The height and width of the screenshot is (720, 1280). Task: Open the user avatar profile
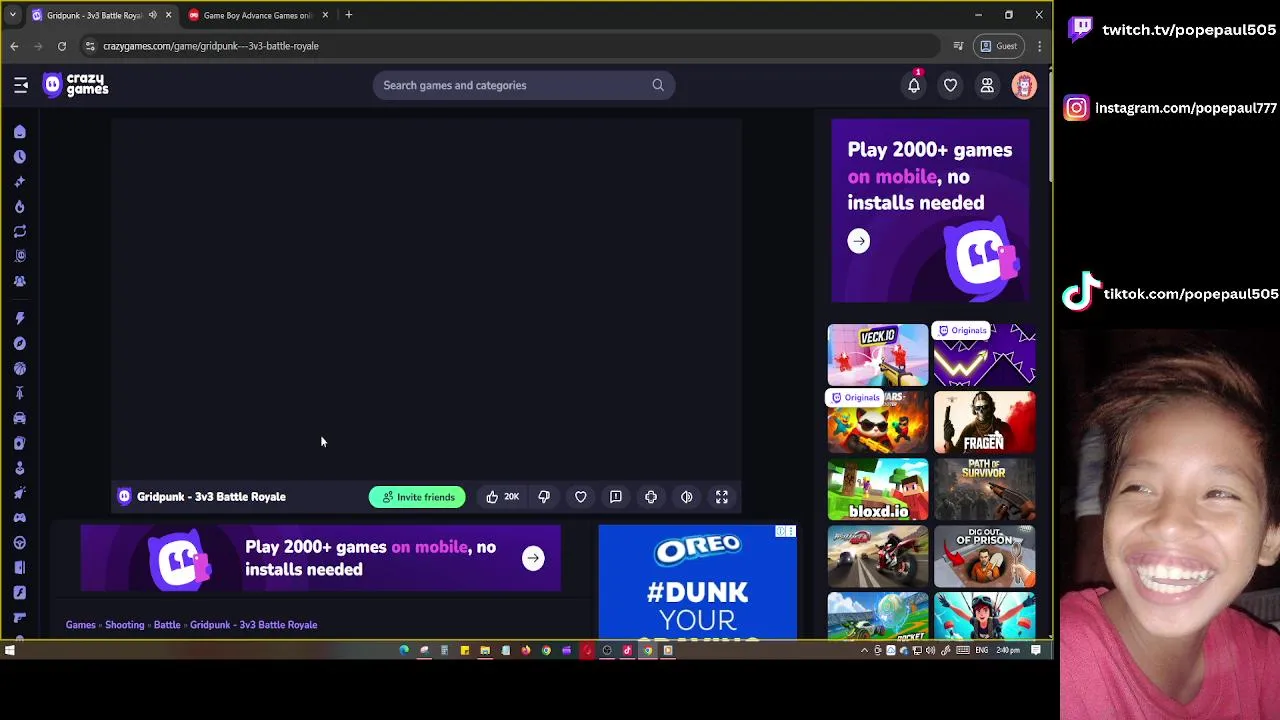tap(1024, 85)
